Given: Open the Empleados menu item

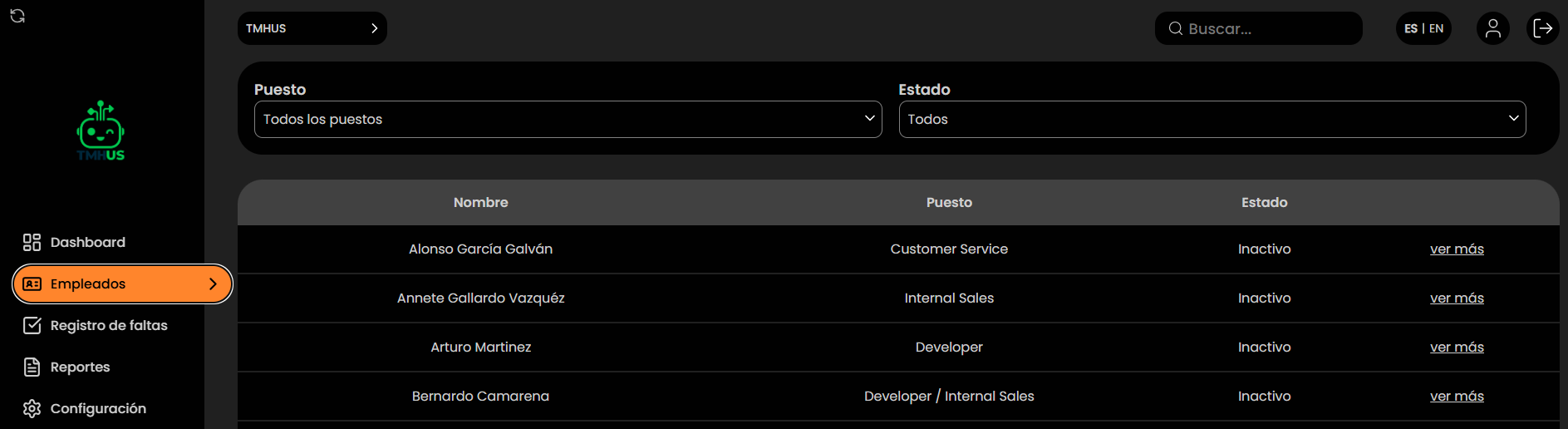Looking at the screenshot, I should 88,284.
